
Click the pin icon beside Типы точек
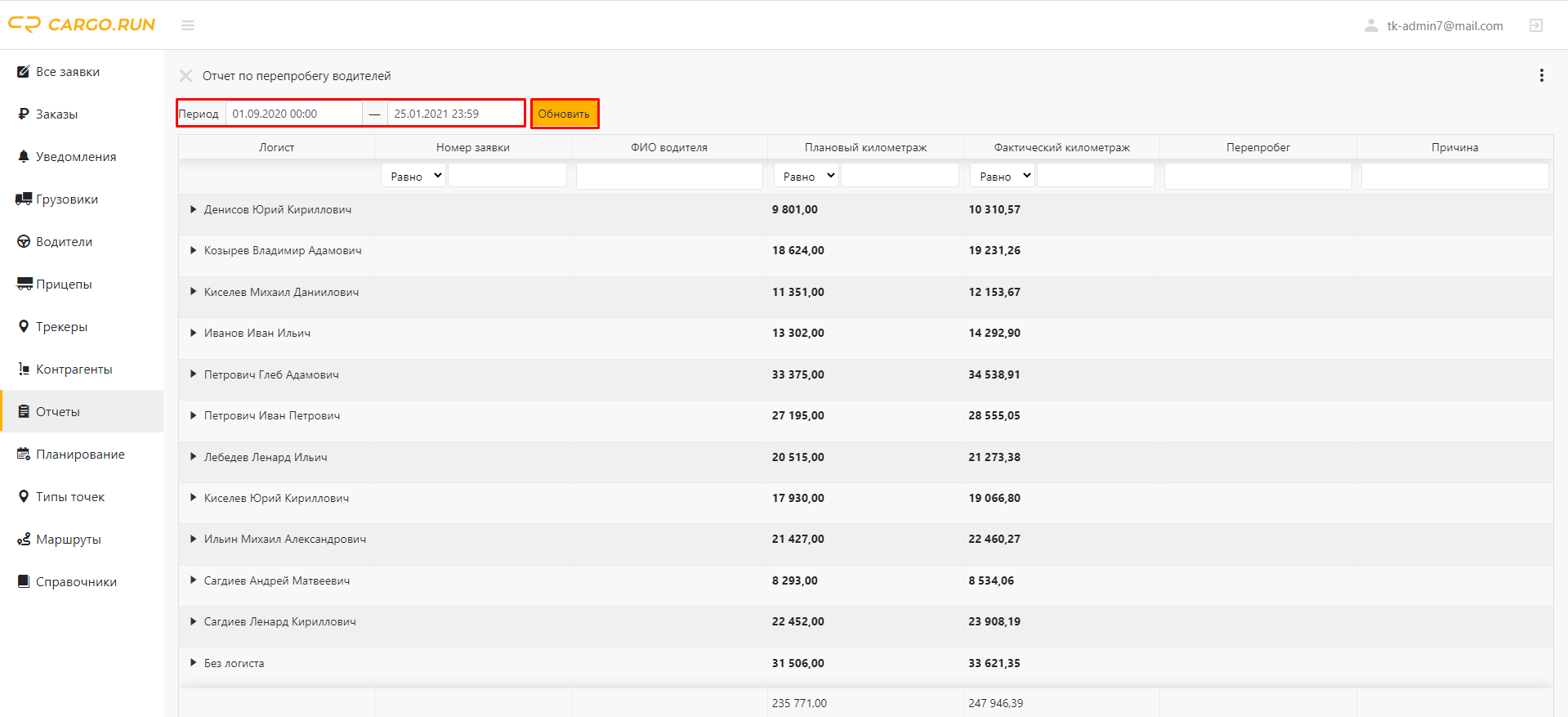tap(24, 496)
